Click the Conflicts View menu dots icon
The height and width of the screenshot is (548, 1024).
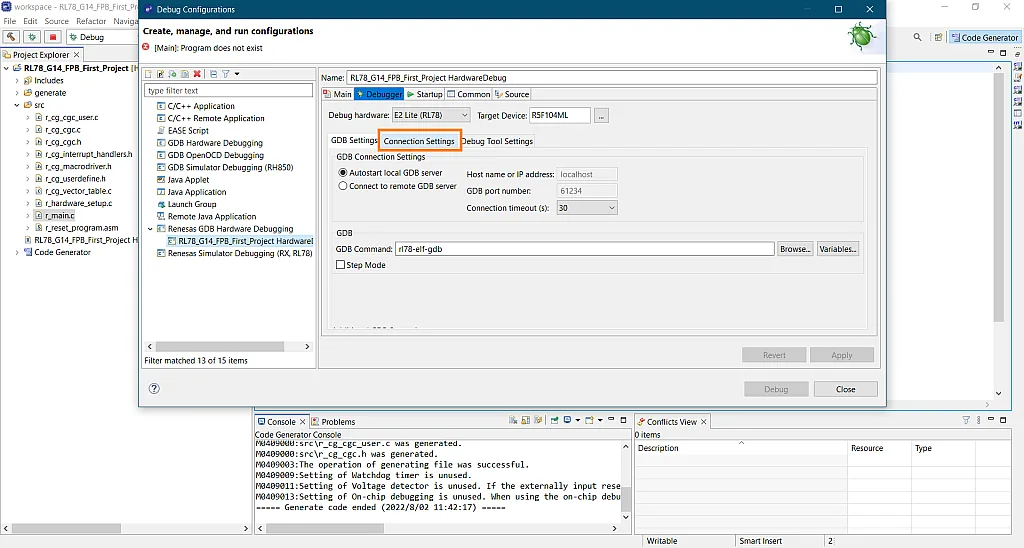point(978,421)
